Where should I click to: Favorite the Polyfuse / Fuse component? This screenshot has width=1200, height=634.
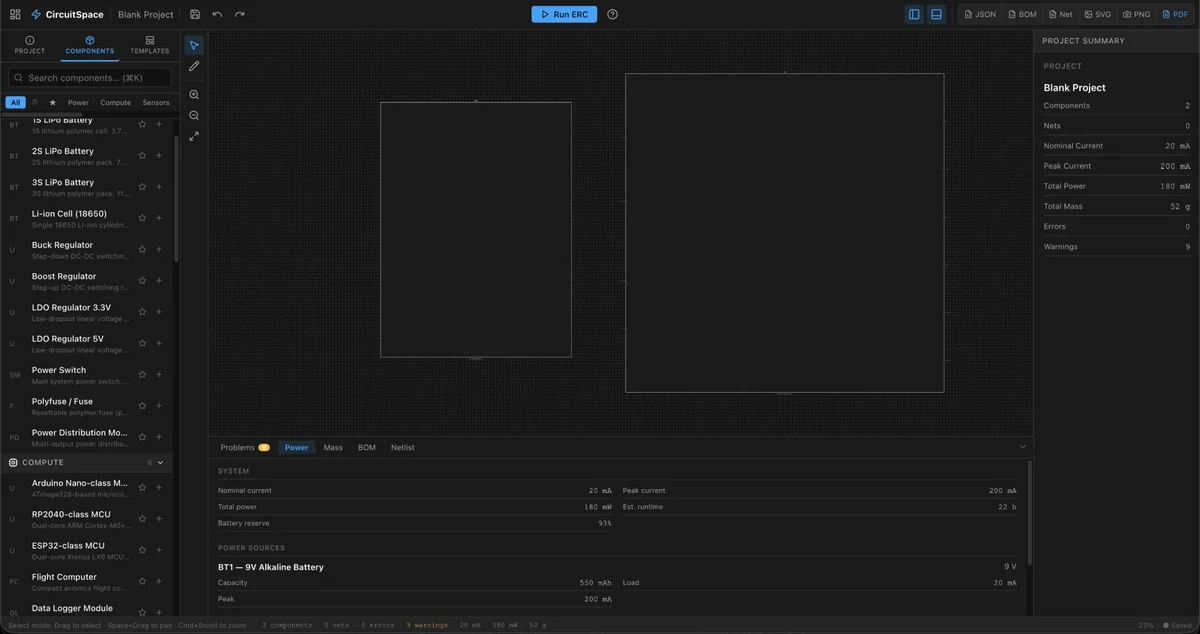point(142,406)
